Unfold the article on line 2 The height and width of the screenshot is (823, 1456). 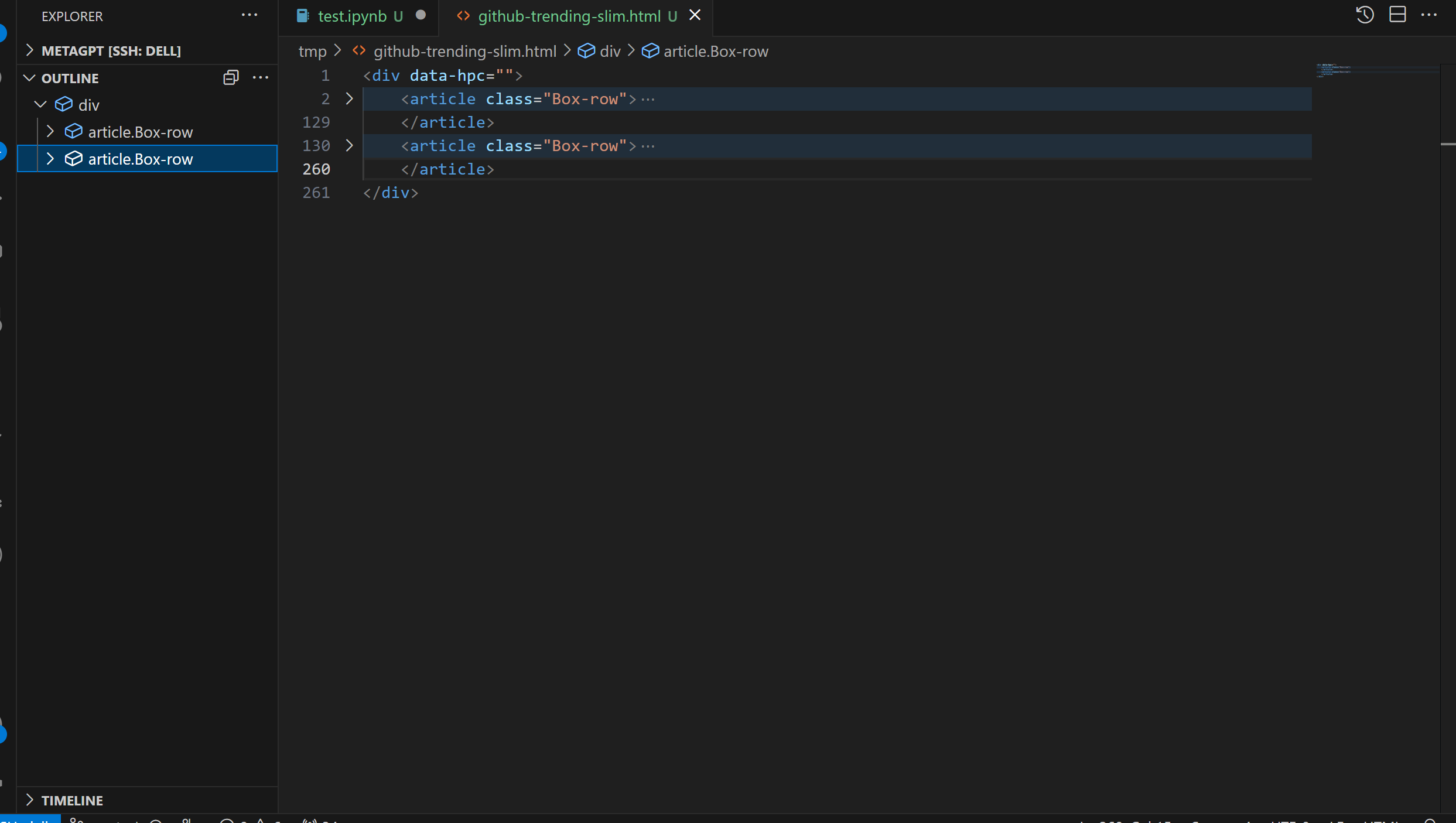pos(350,98)
